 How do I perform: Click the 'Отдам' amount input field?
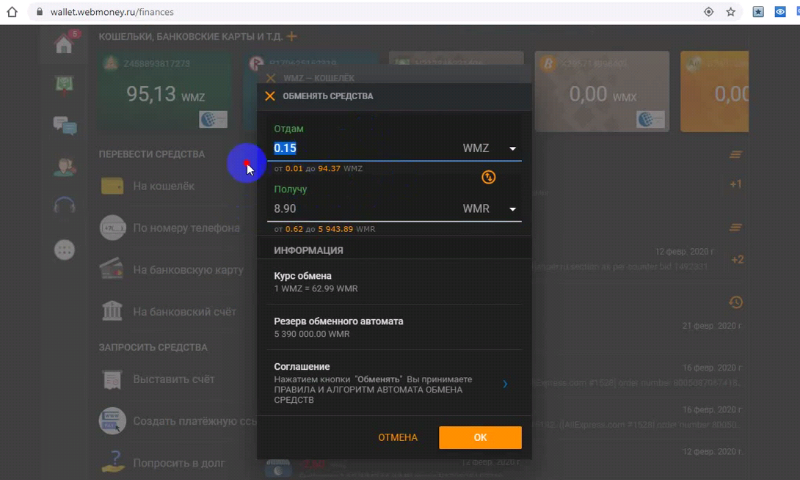coord(360,148)
